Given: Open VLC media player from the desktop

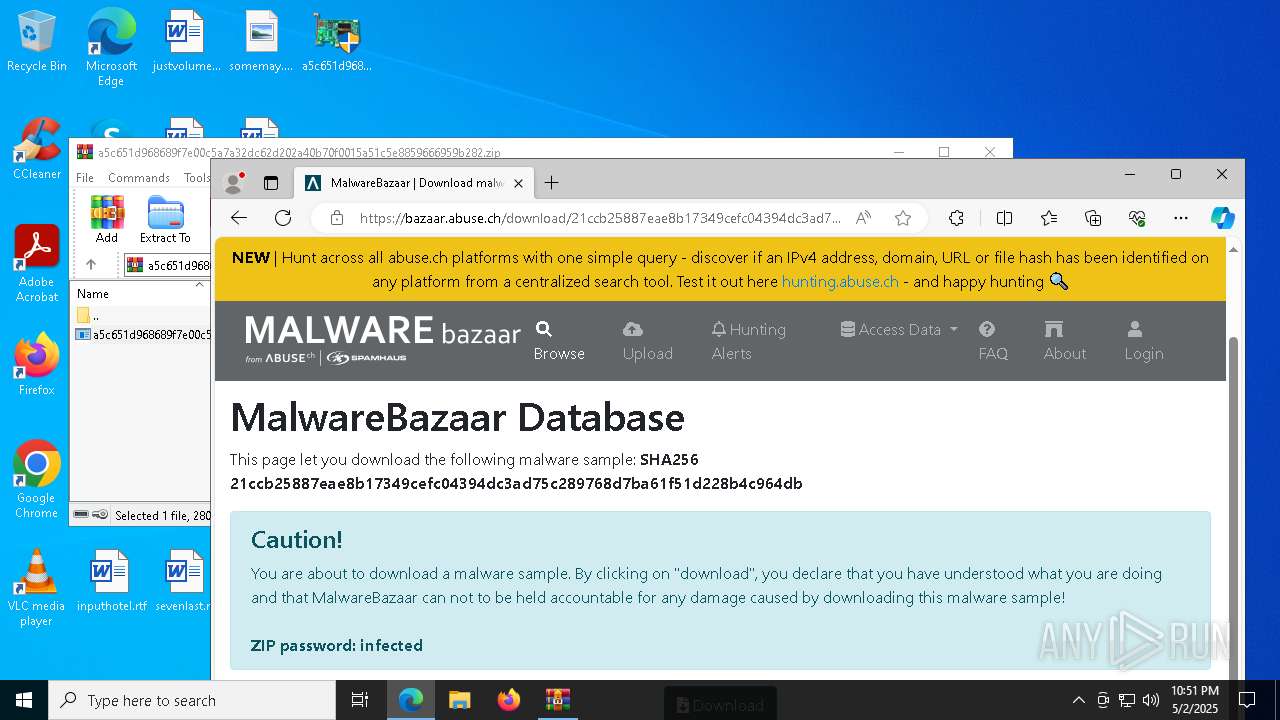Looking at the screenshot, I should point(37,588).
